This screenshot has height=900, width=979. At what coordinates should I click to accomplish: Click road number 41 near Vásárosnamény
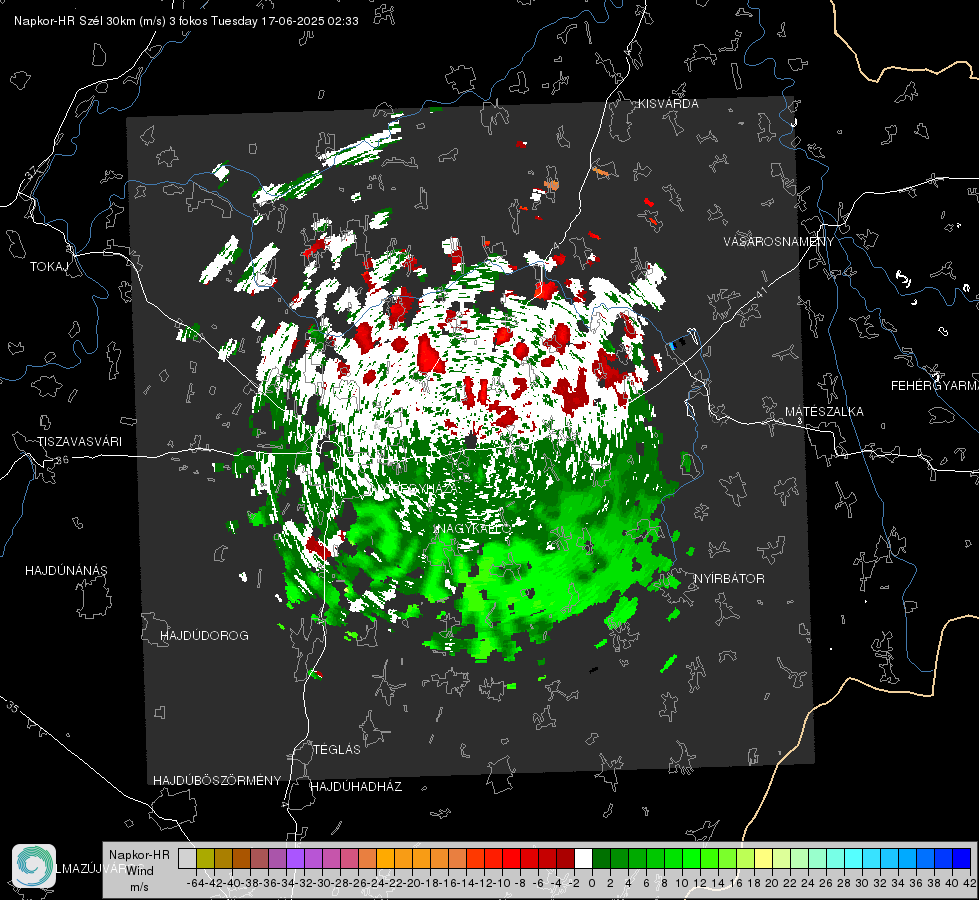click(760, 292)
